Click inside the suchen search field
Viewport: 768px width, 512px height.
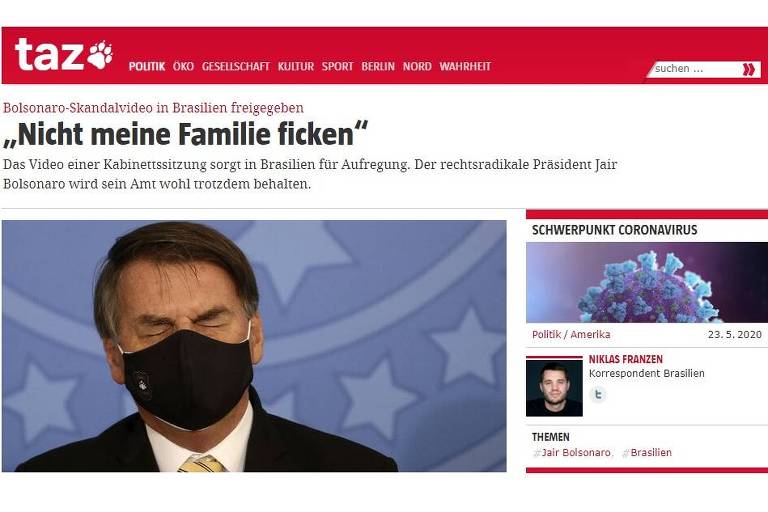pos(696,69)
